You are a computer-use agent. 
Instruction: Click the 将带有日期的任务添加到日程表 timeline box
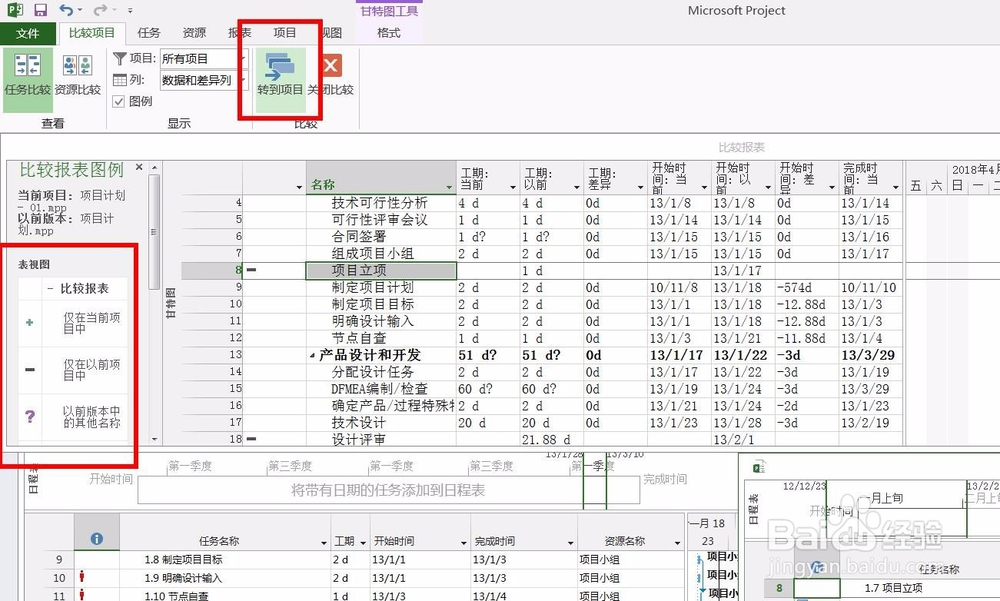click(388, 490)
